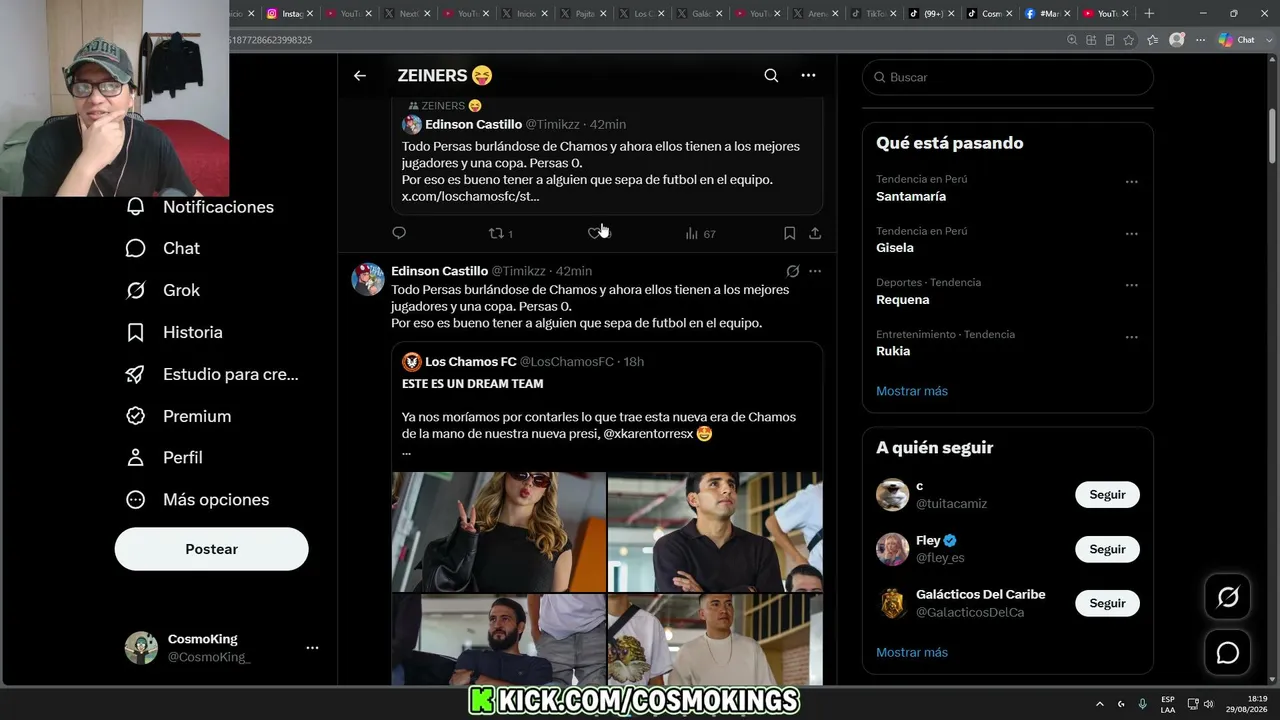Repost the tweet with 1 repost
1280x720 pixels.
(500, 233)
